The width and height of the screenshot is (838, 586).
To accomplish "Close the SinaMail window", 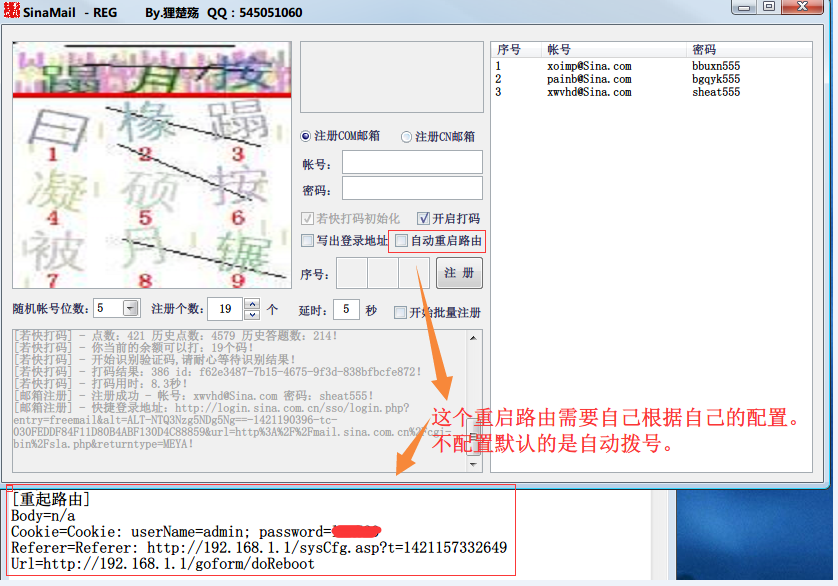I will click(803, 7).
